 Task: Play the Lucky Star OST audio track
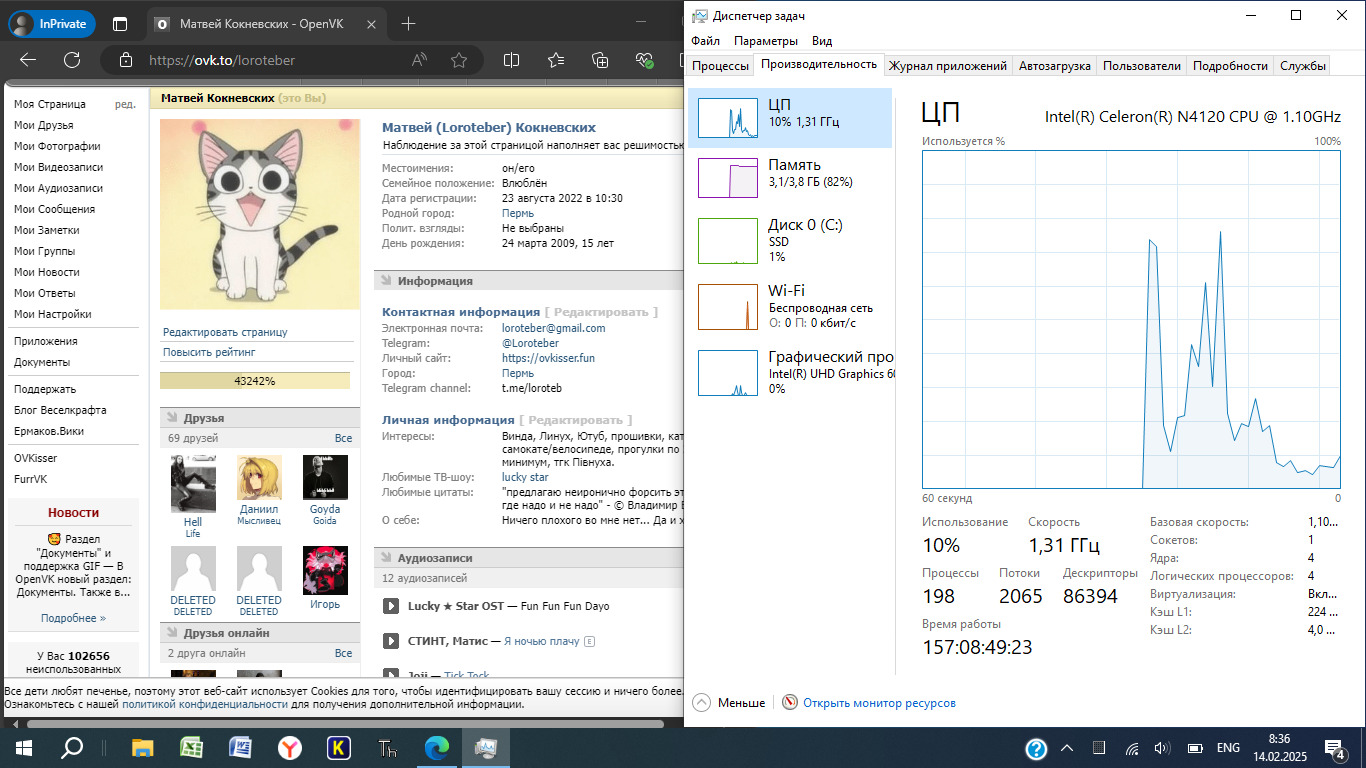(392, 606)
